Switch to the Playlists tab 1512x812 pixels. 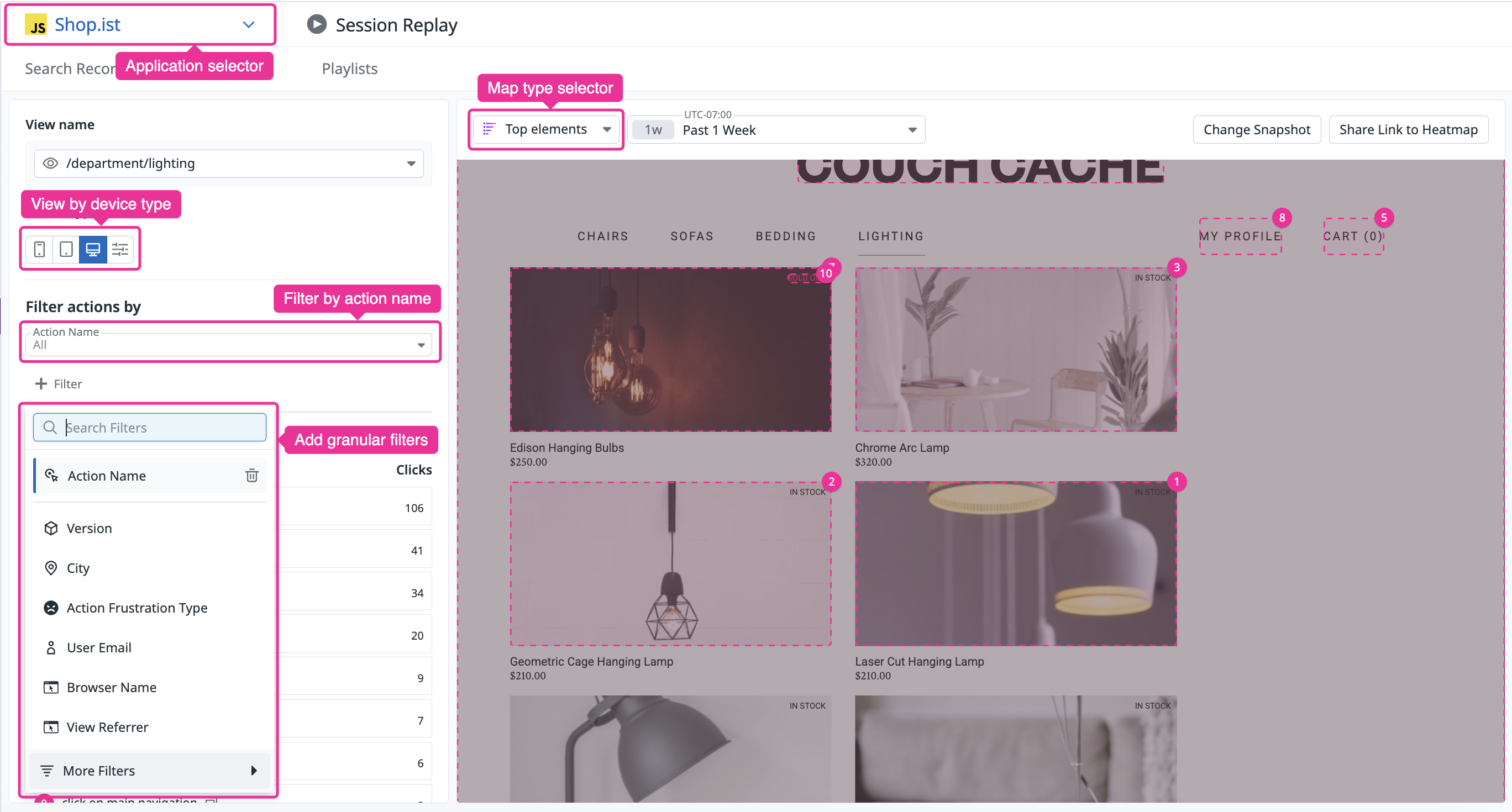tap(349, 68)
